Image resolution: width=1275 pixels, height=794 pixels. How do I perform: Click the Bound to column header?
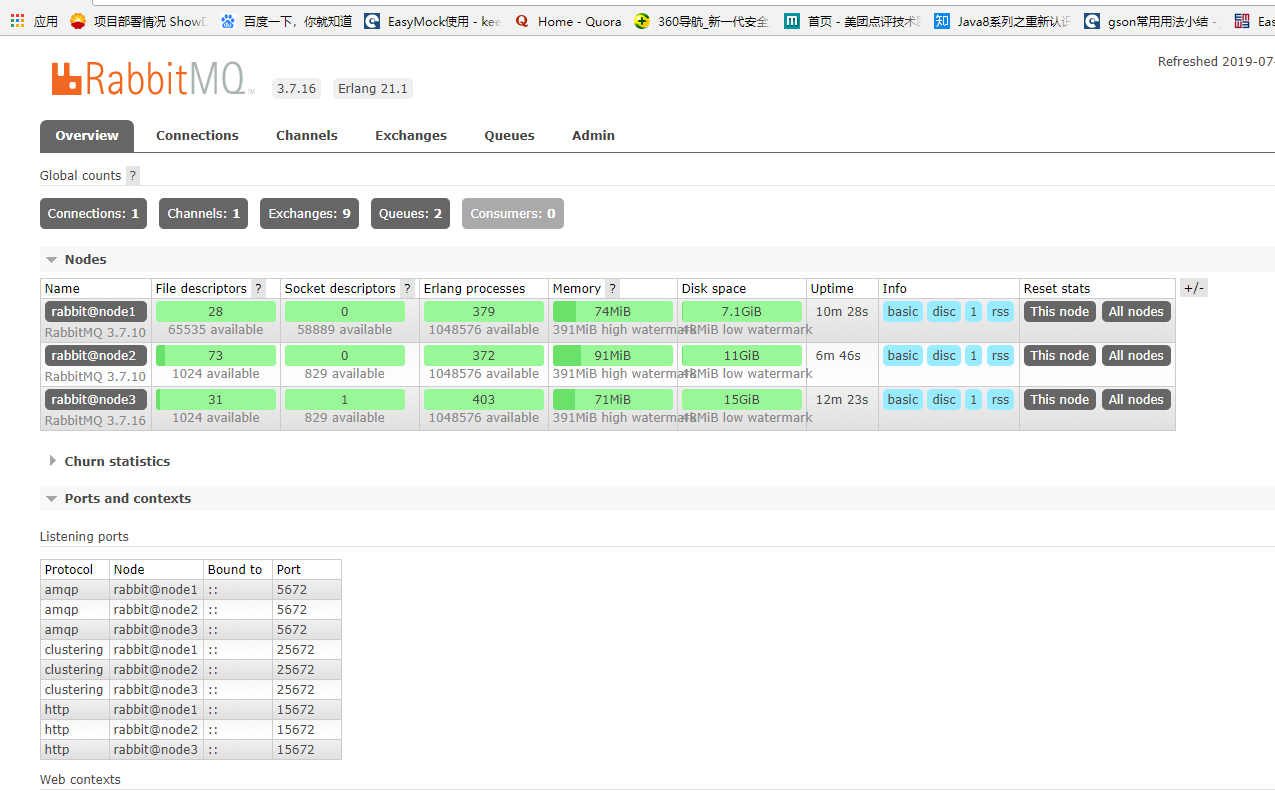235,570
